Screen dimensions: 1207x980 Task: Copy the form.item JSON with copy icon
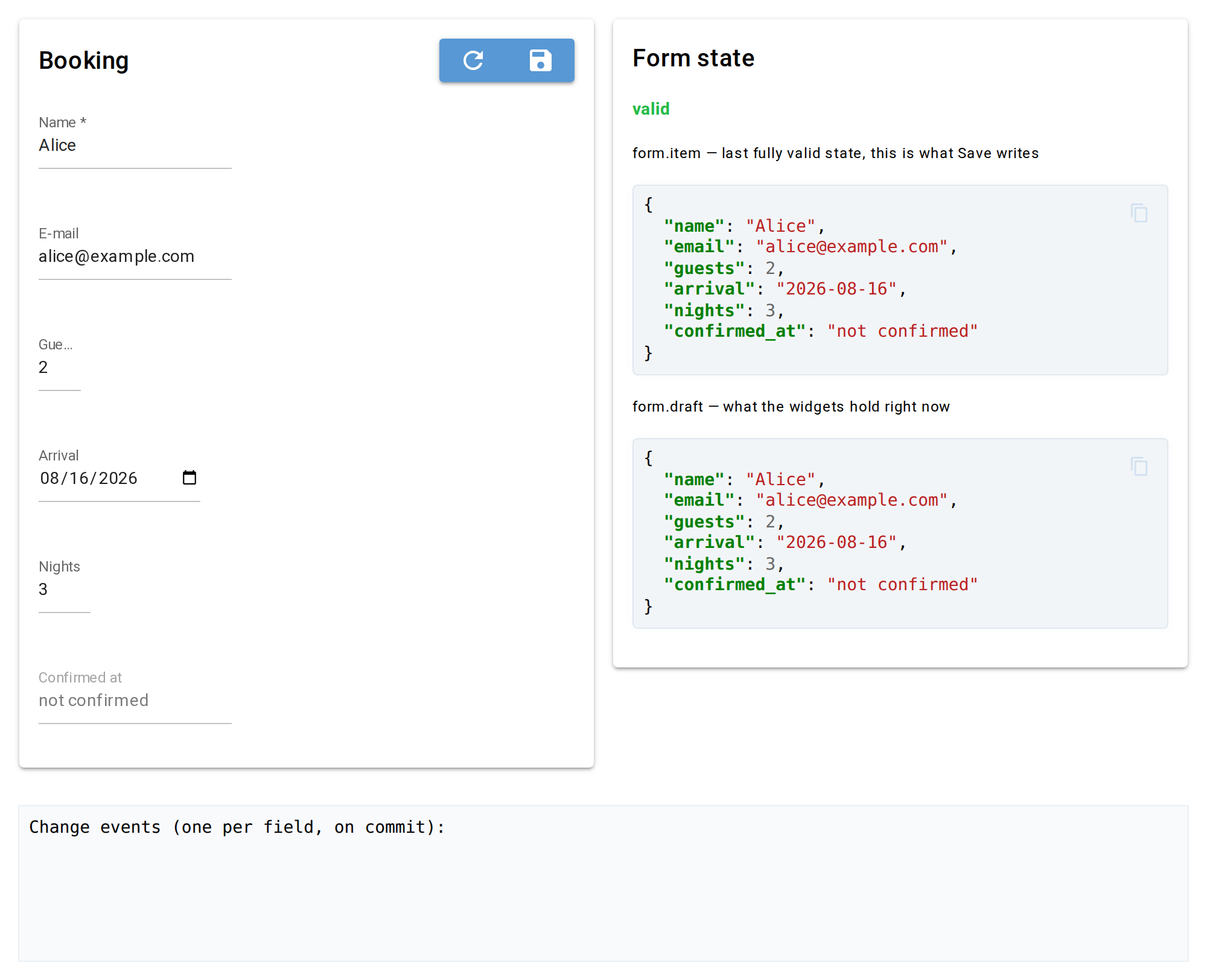point(1139,213)
